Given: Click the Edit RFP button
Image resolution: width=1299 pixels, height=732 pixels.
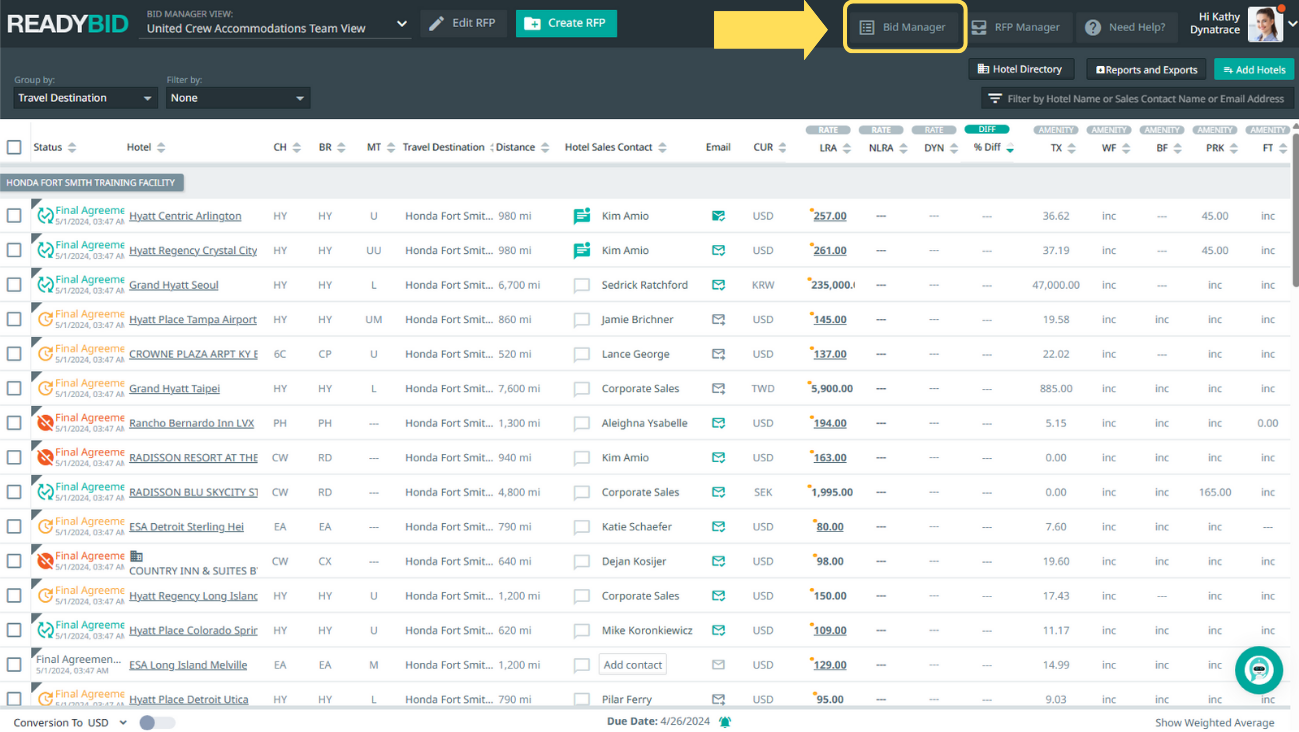Looking at the screenshot, I should pos(464,23).
